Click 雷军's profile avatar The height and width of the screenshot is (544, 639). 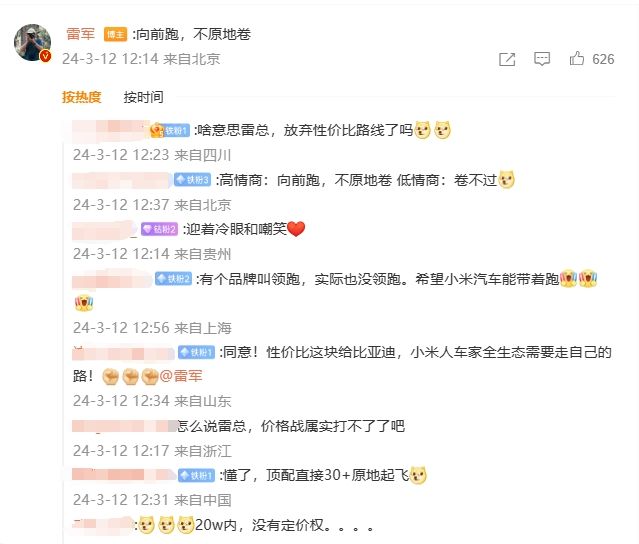(x=32, y=42)
